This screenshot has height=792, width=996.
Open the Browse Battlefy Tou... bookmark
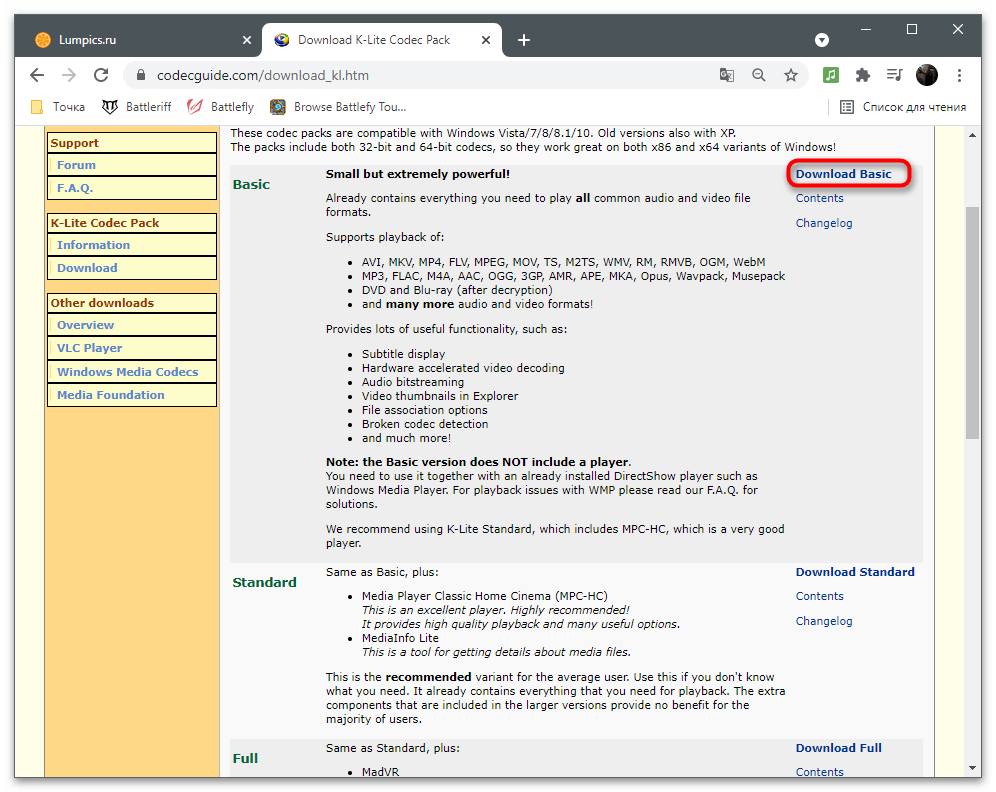pyautogui.click(x=338, y=107)
